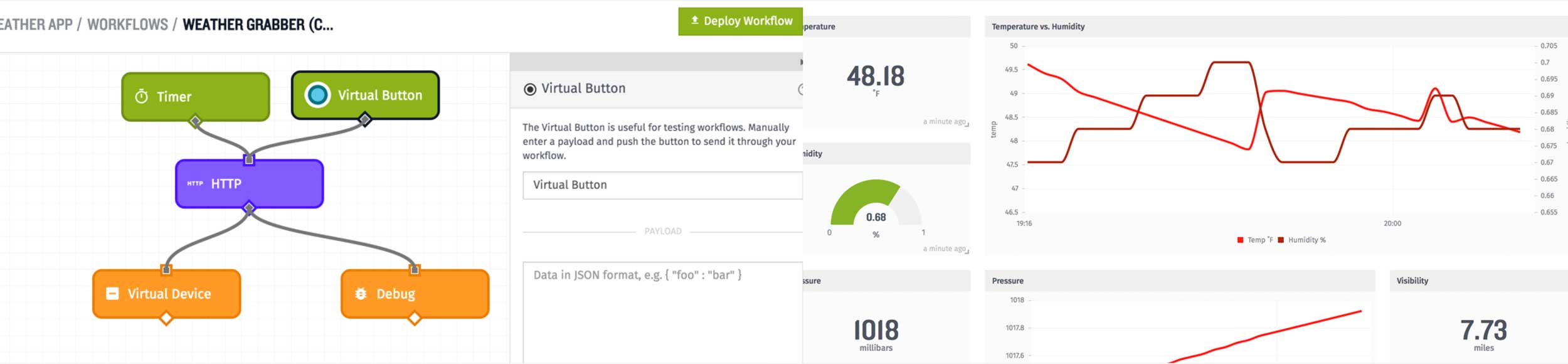Image resolution: width=1568 pixels, height=364 pixels.
Task: Click resize handle on temperature block
Action: click(967, 125)
